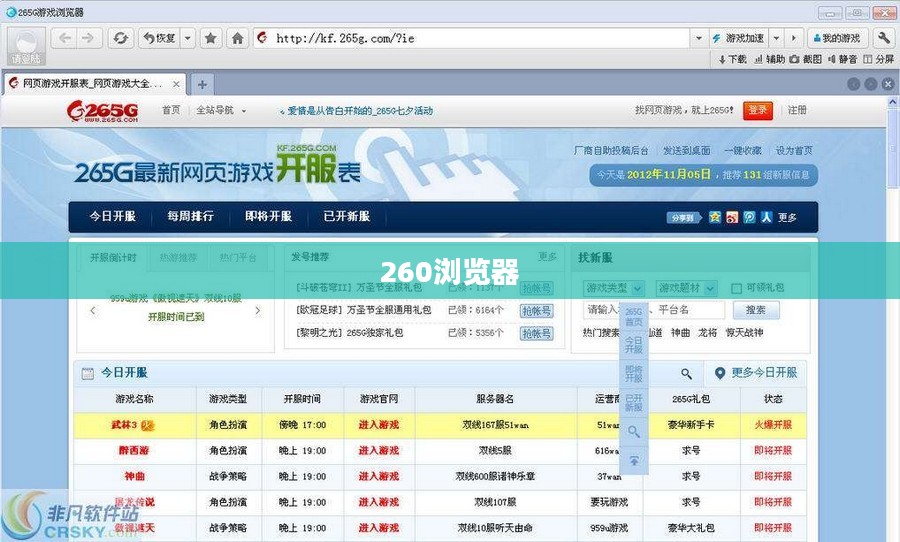The image size is (900, 542).
Task: Click the 下载 download icon
Action: 732,59
